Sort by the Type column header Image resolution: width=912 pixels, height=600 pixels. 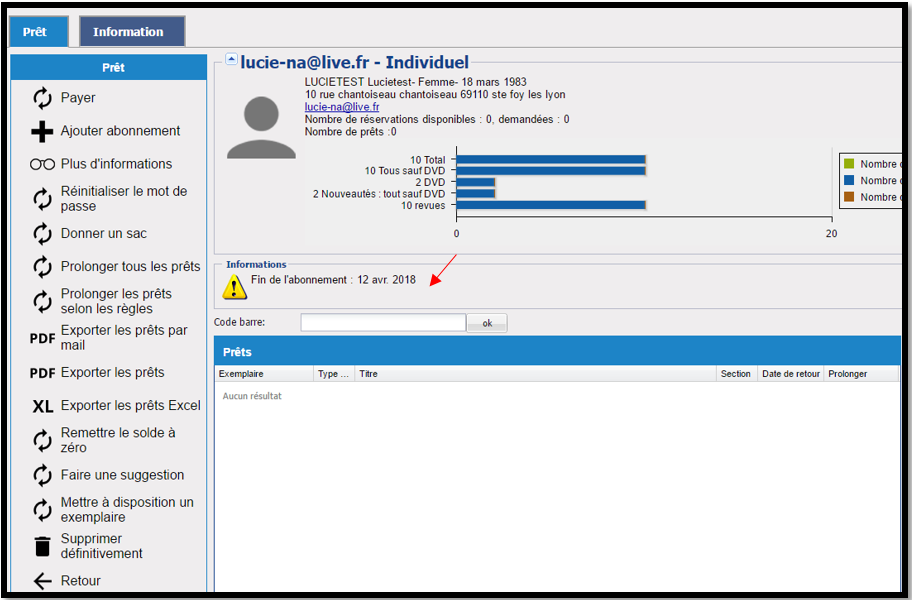point(334,374)
